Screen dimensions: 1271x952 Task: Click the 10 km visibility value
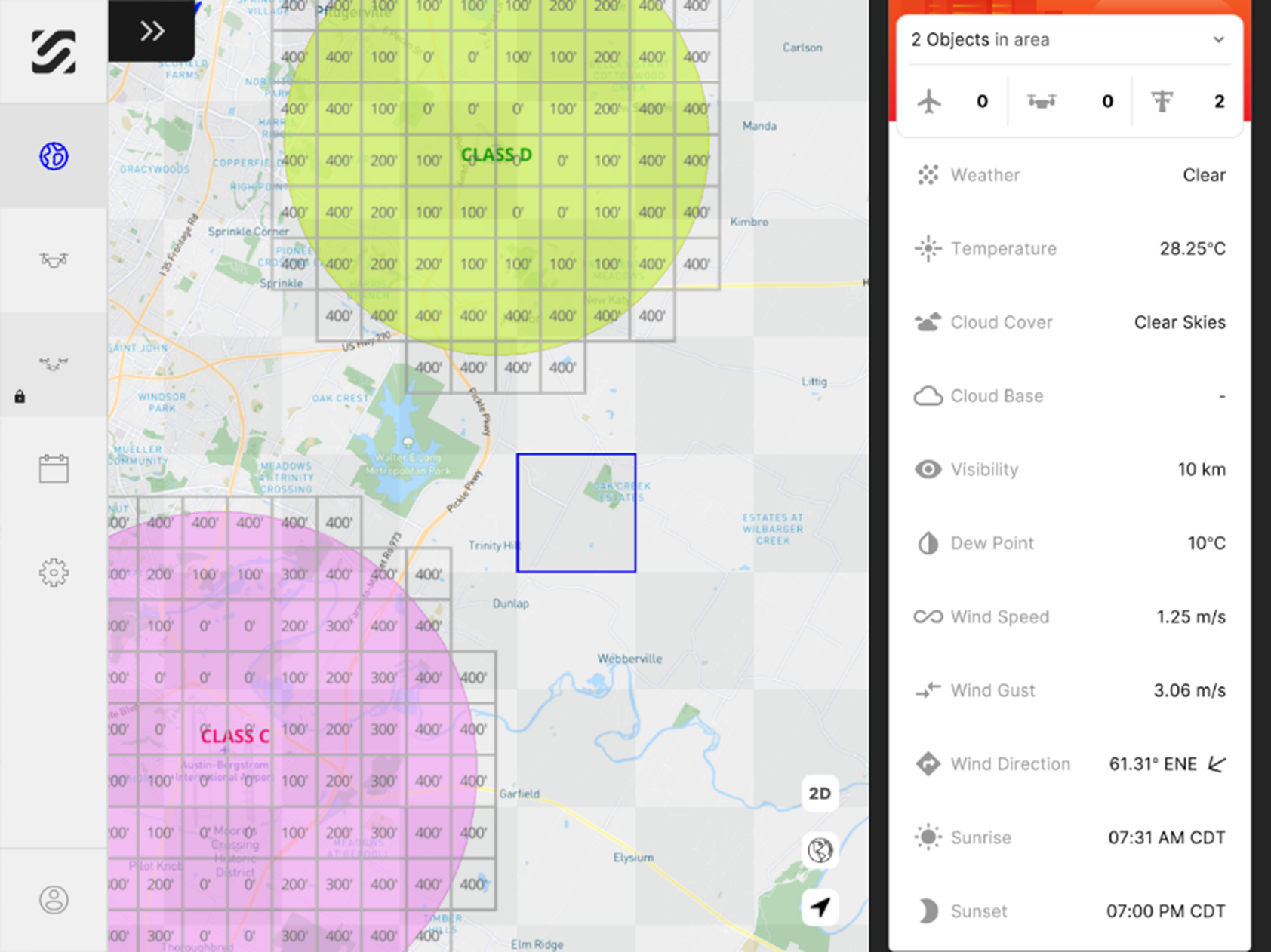pos(1202,469)
